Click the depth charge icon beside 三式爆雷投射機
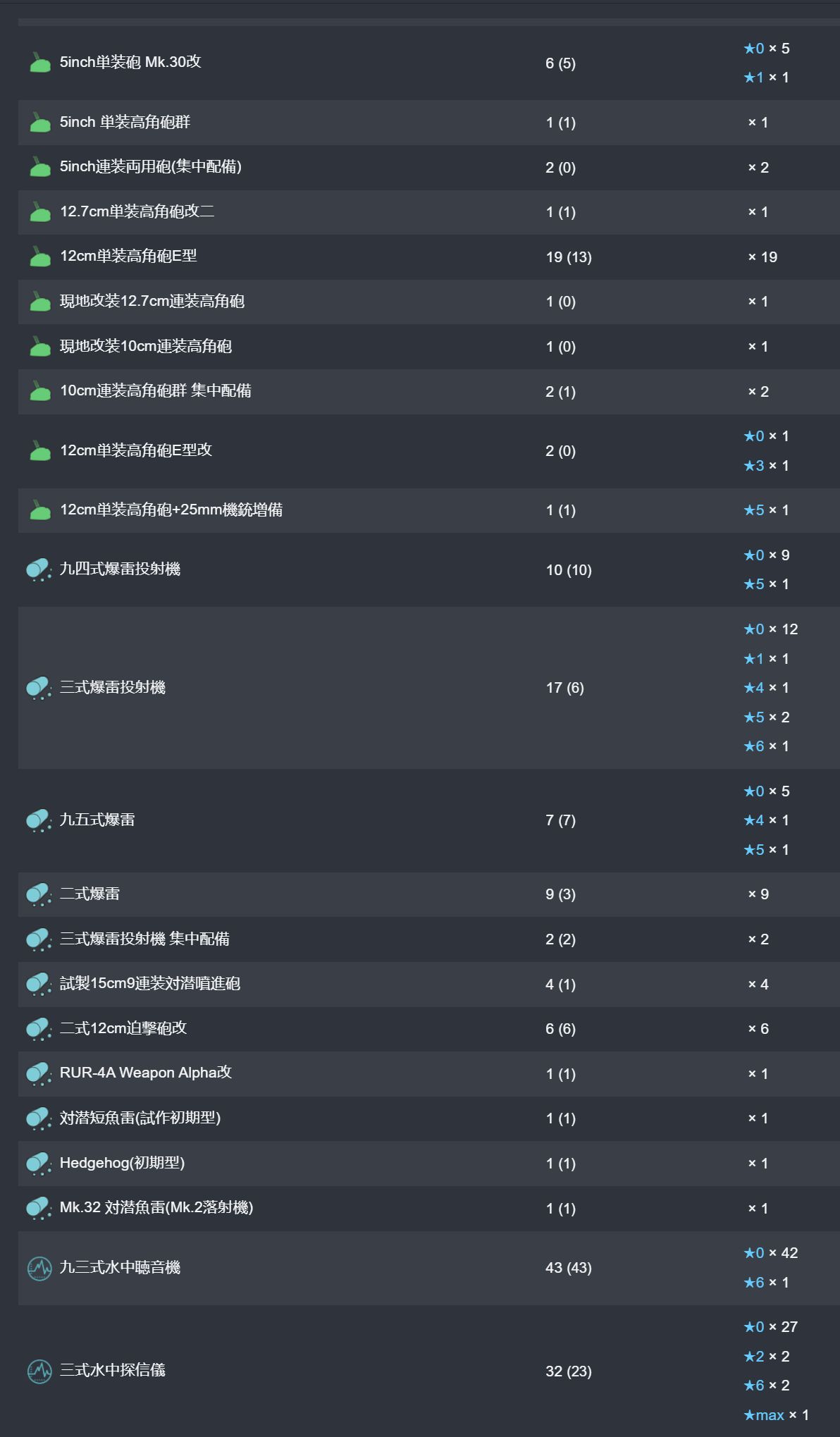Screen dimensions: 840x1437 click(x=39, y=688)
